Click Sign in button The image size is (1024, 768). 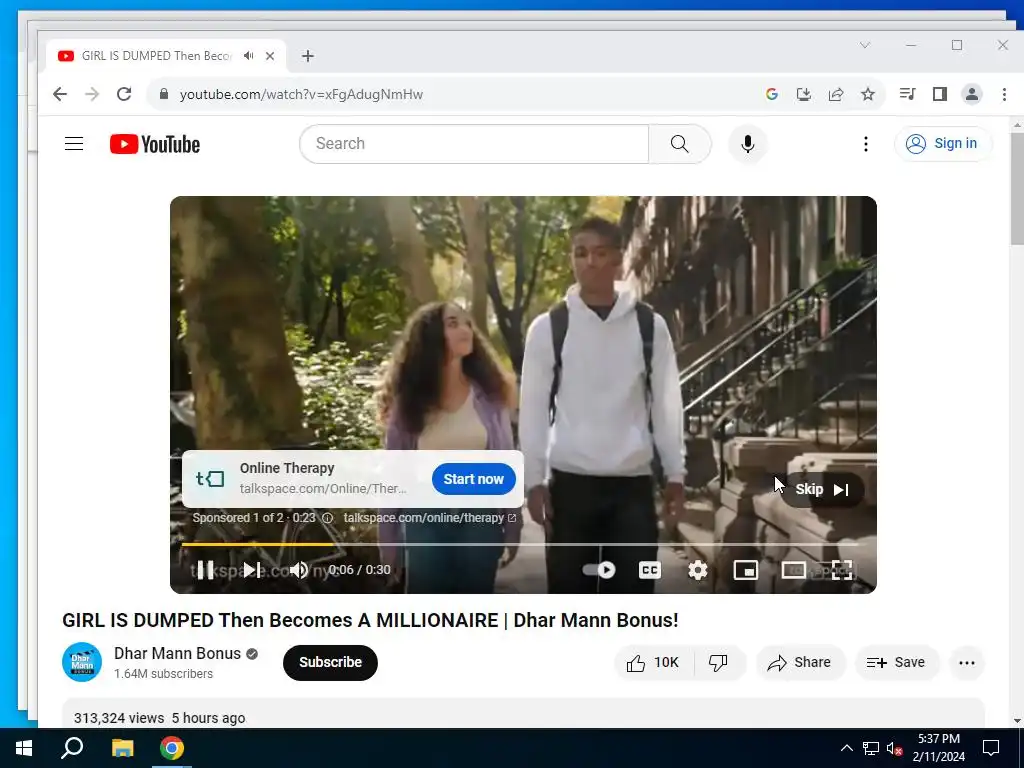(x=943, y=144)
